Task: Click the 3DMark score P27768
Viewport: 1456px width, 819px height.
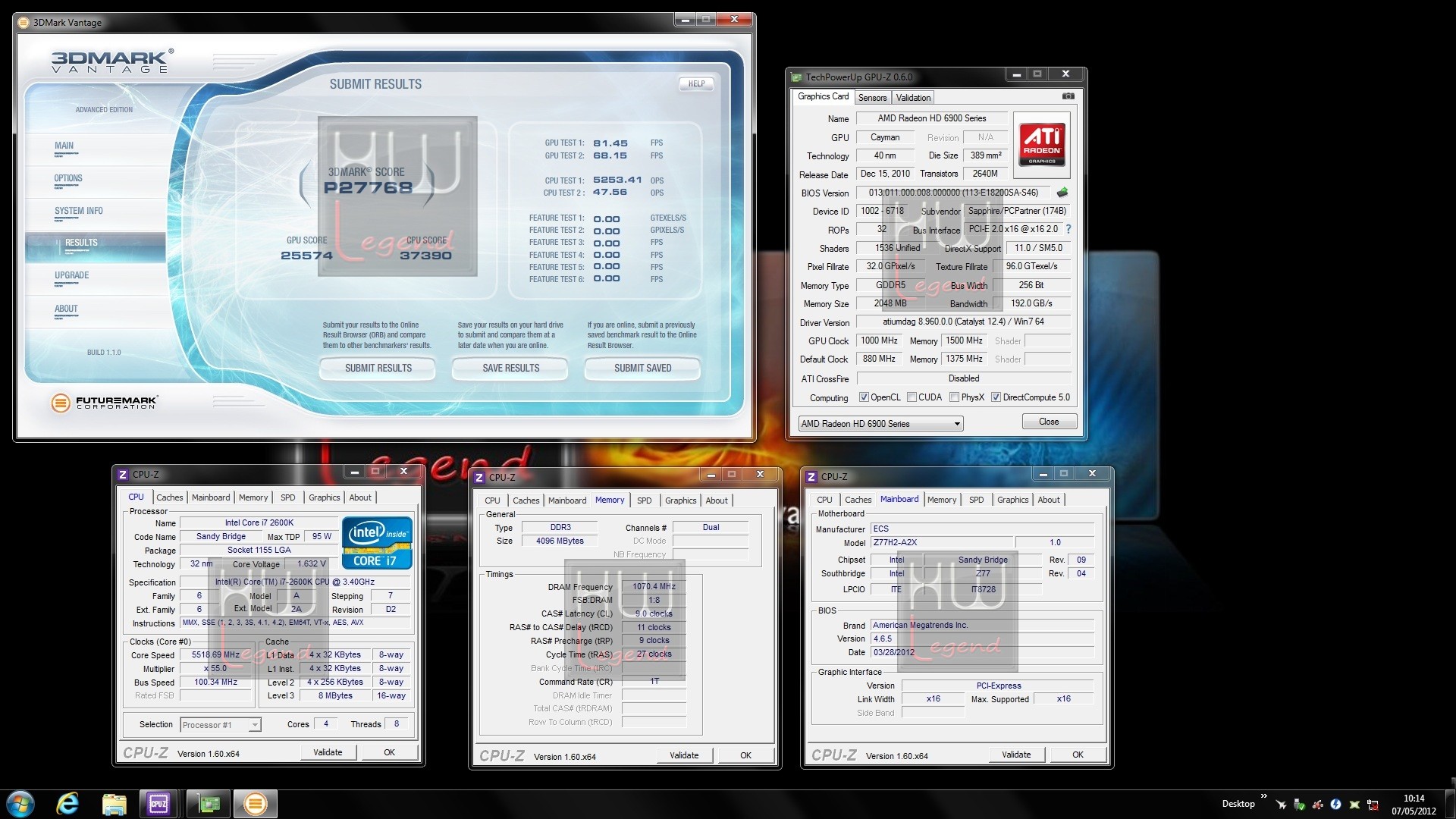Action: pos(368,188)
